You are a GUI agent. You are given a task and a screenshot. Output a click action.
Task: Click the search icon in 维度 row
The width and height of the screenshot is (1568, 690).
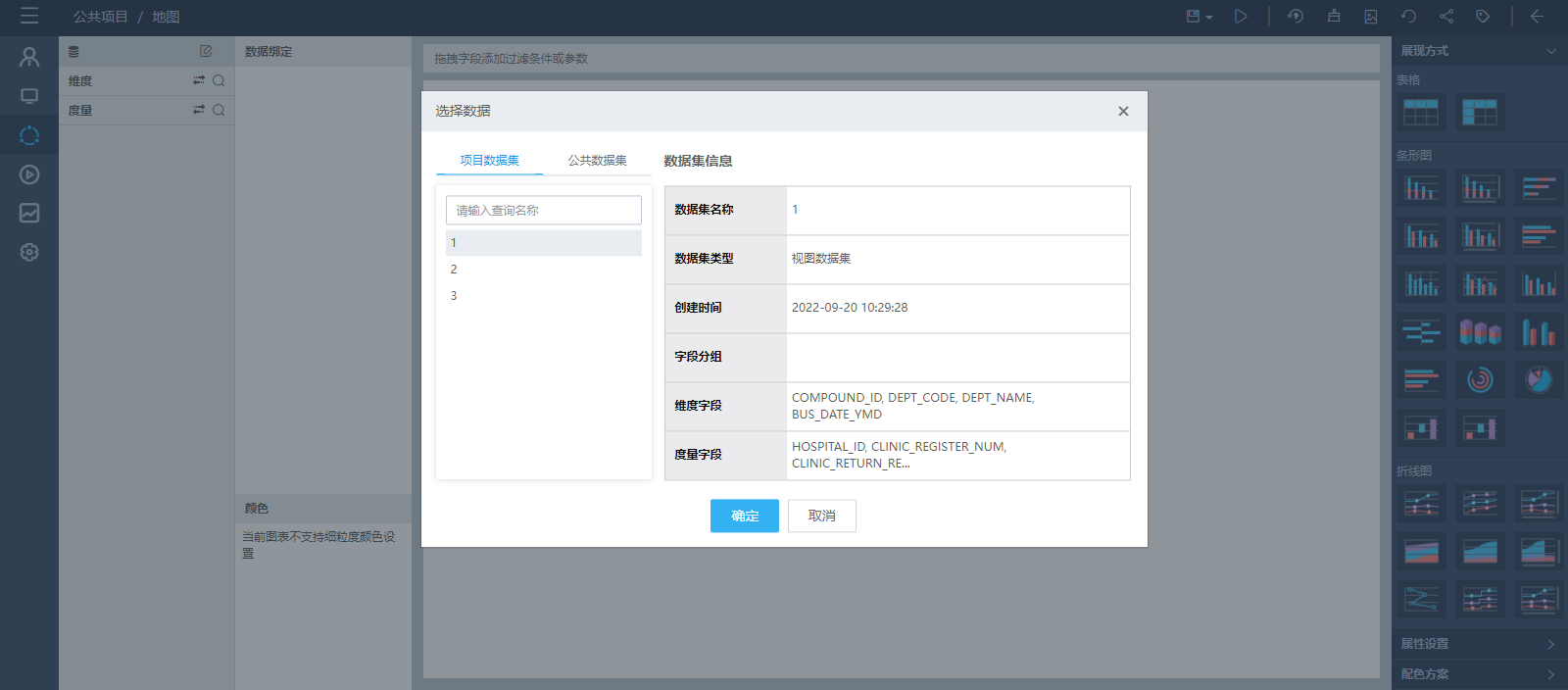coord(219,80)
